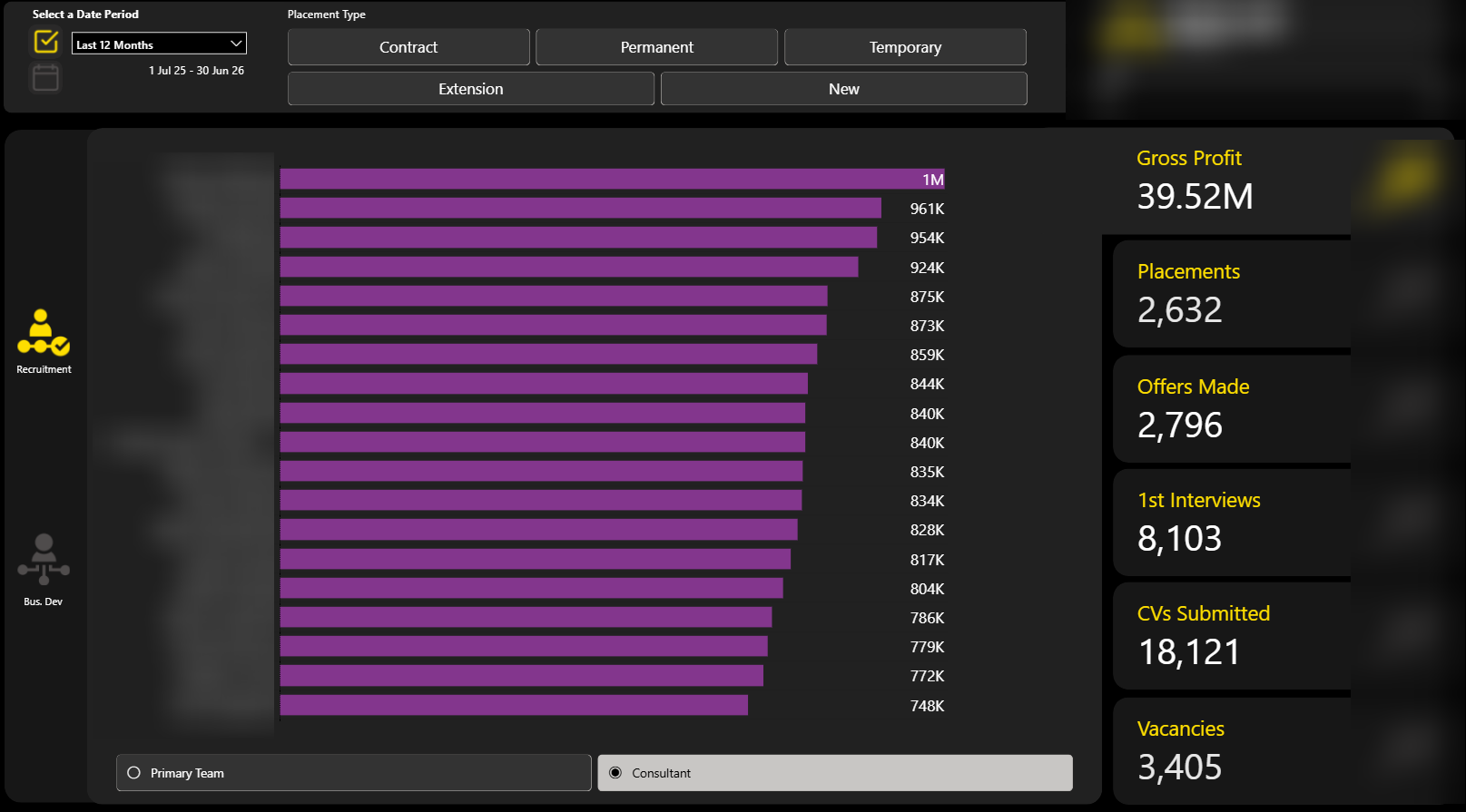Filter by Permanent placement type
This screenshot has width=1466, height=812.
(656, 47)
